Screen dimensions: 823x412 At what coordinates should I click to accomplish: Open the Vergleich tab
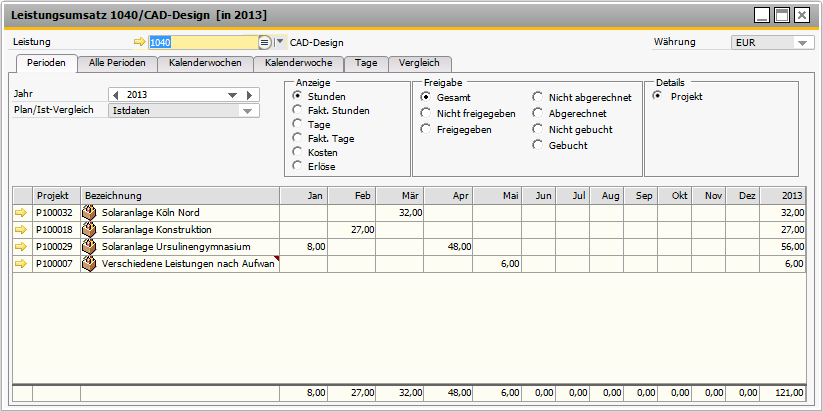pos(418,63)
